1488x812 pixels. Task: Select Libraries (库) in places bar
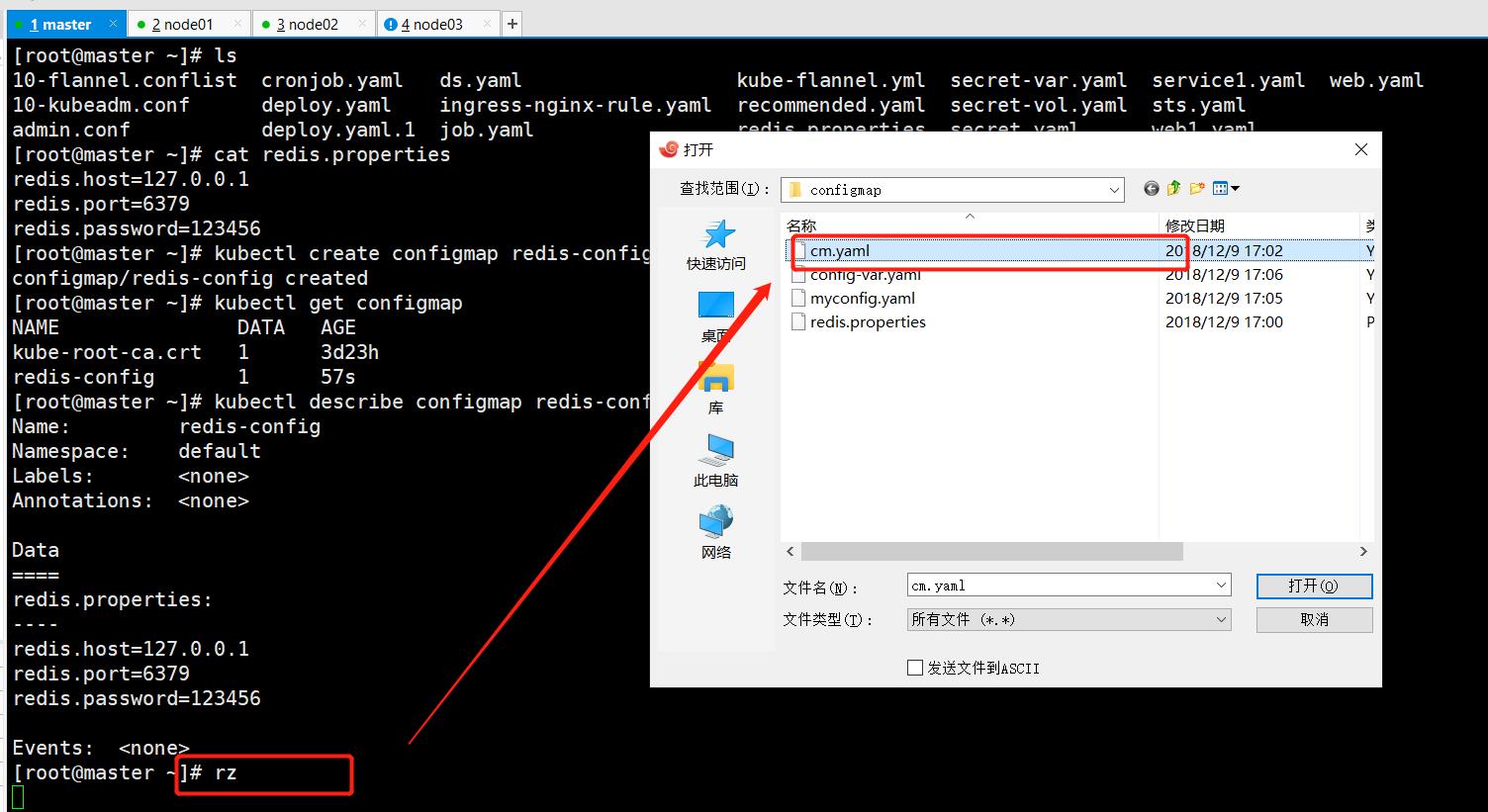716,388
